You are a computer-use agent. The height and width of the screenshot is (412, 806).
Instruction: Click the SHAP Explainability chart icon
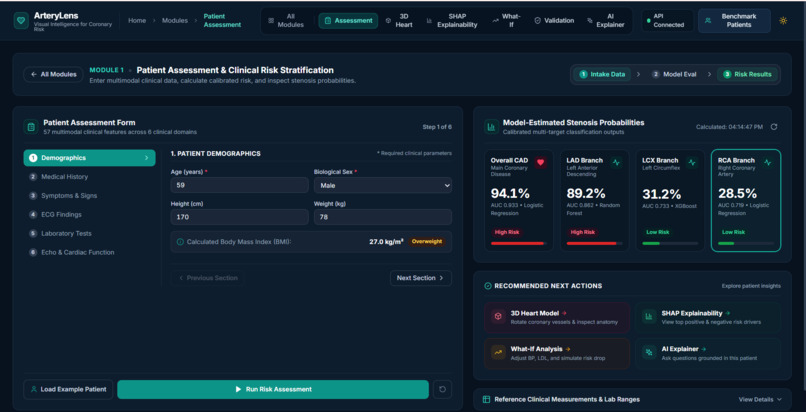pos(649,316)
